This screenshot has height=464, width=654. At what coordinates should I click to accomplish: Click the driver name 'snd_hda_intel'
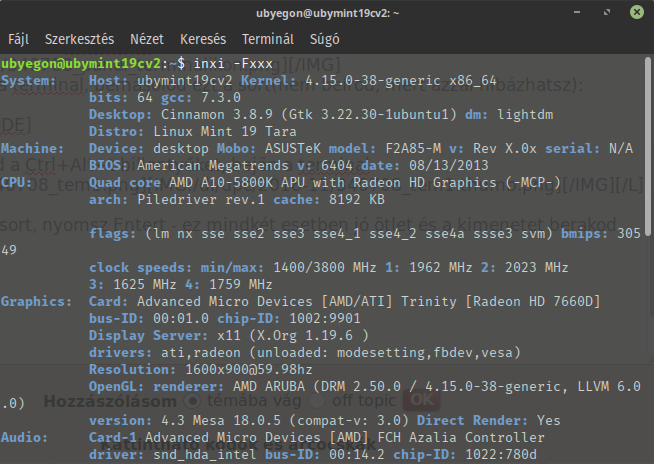click(205, 454)
